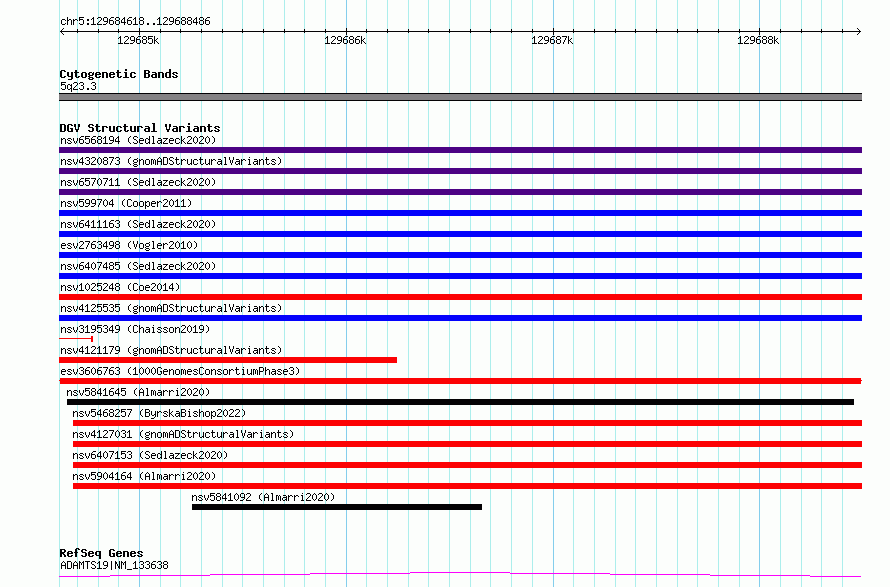890x587 pixels.
Task: Select the blue bar for nsv6407485
Action: [x=460, y=276]
